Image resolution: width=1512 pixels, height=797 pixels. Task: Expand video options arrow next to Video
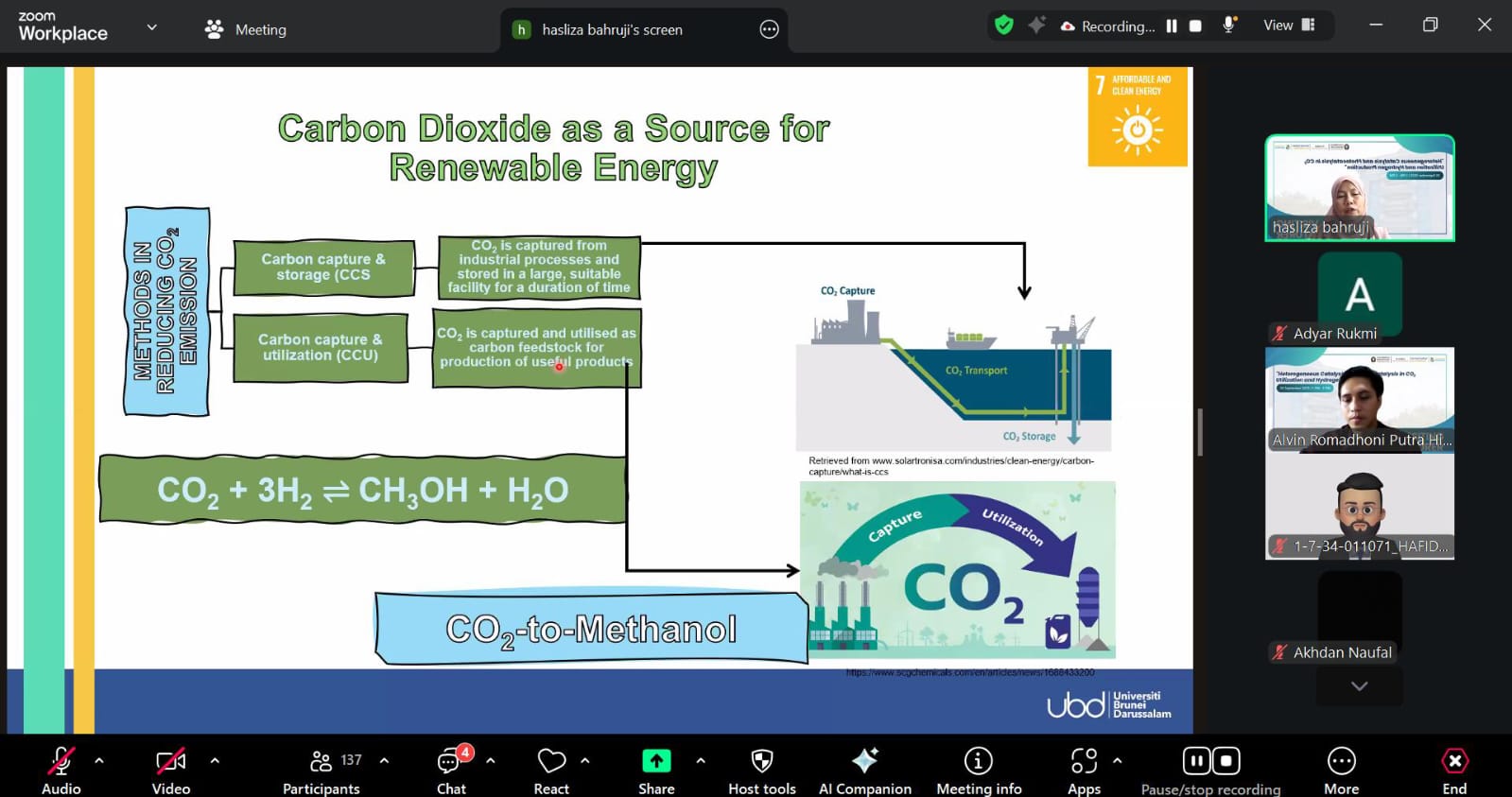[x=215, y=760]
